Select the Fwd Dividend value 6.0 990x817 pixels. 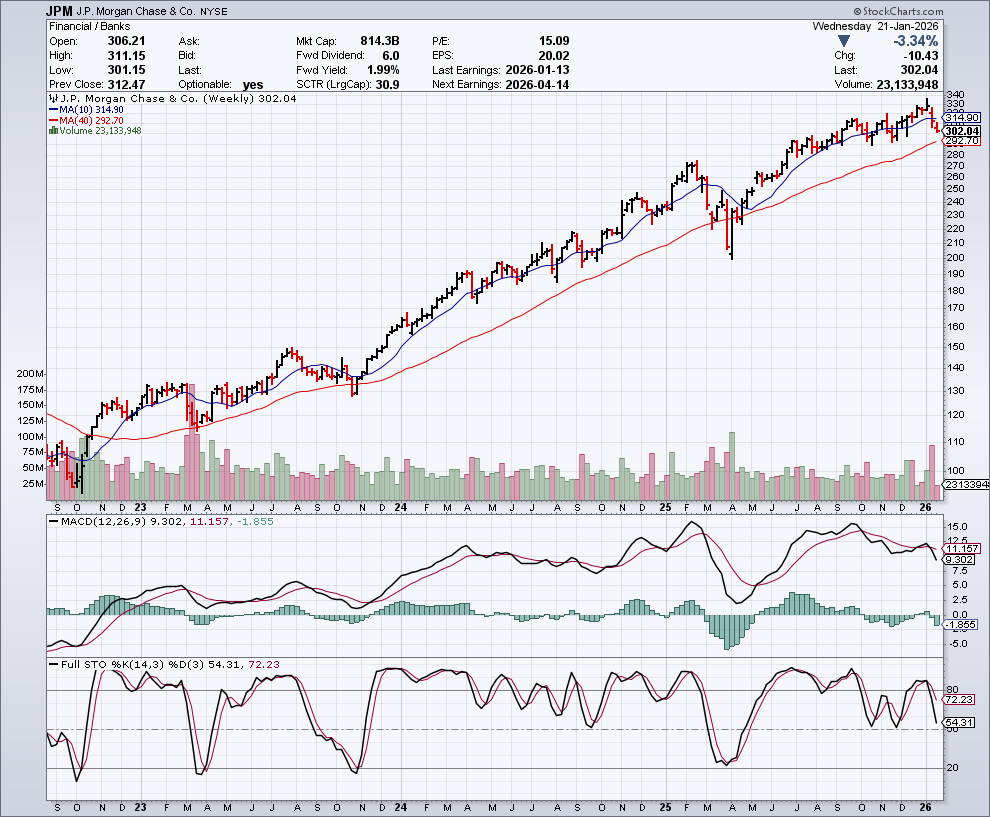[391, 56]
